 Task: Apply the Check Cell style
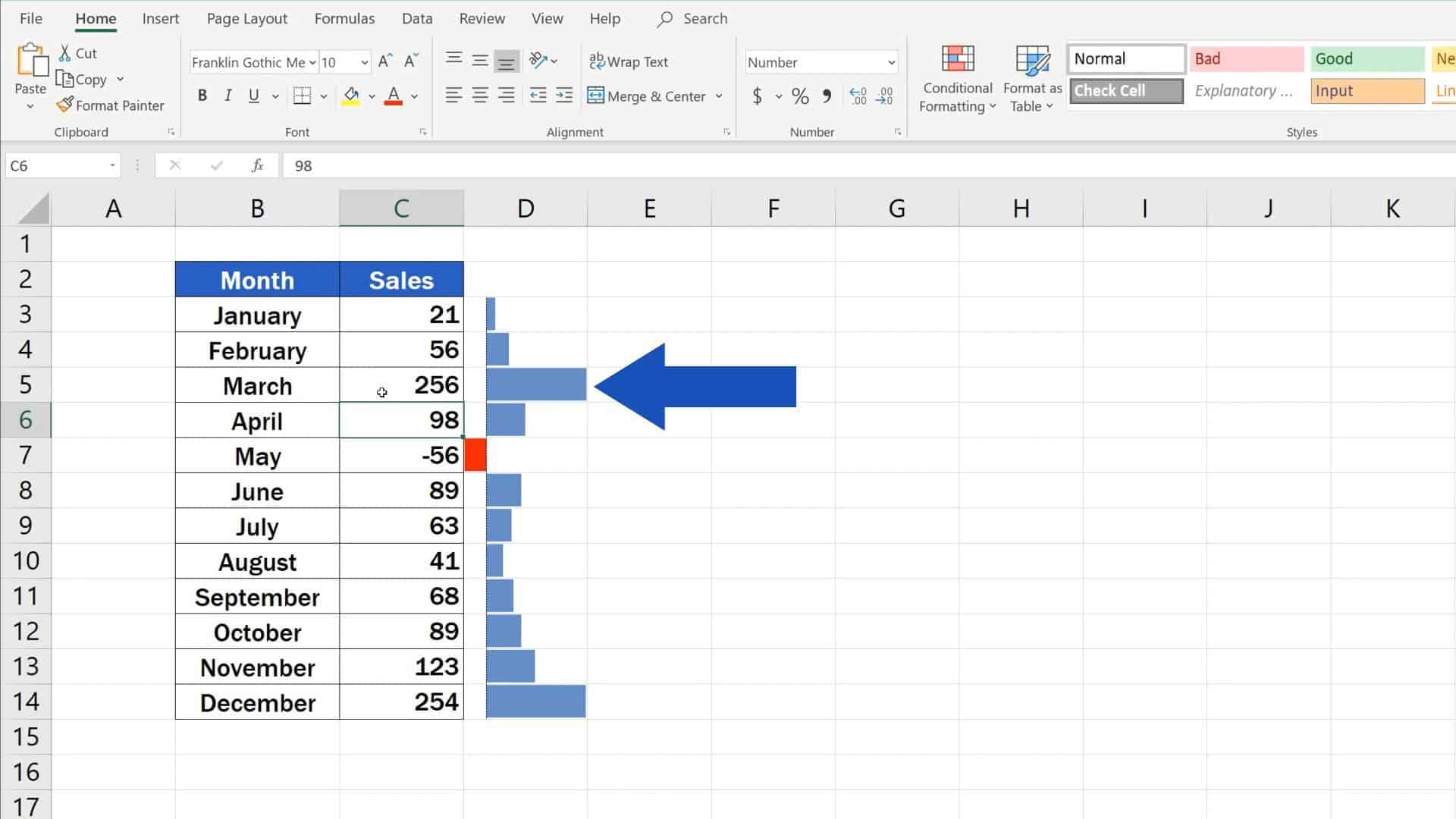point(1125,90)
